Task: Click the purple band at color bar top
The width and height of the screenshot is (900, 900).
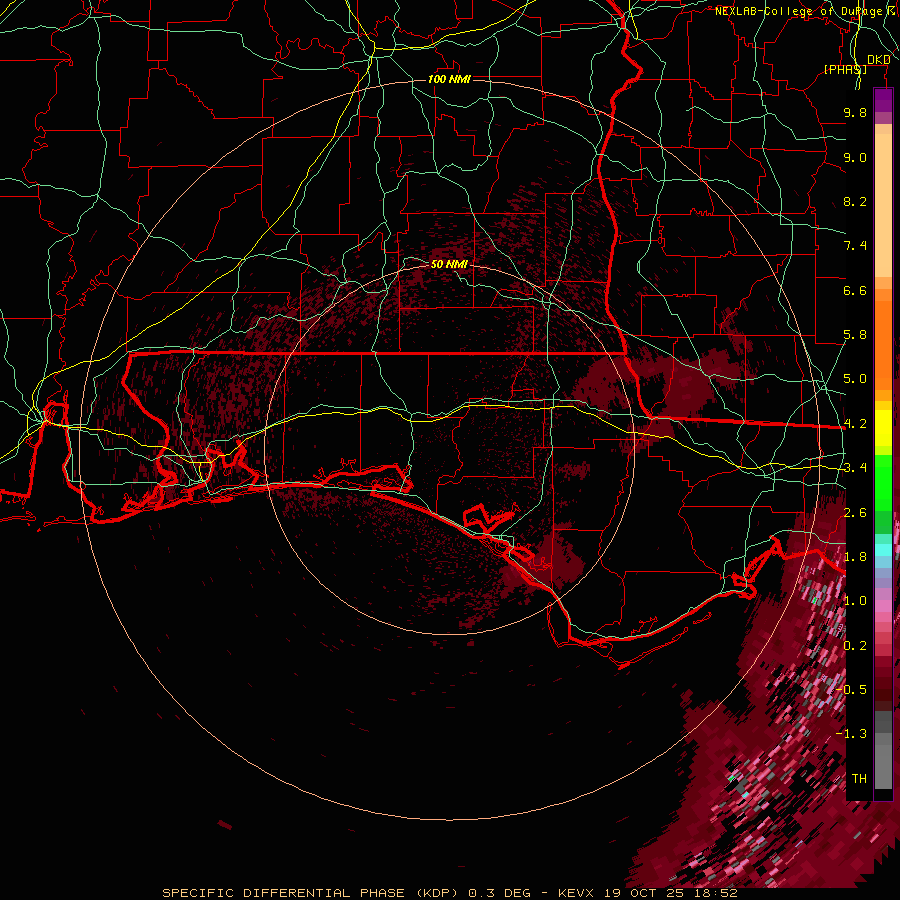Action: 883,101
